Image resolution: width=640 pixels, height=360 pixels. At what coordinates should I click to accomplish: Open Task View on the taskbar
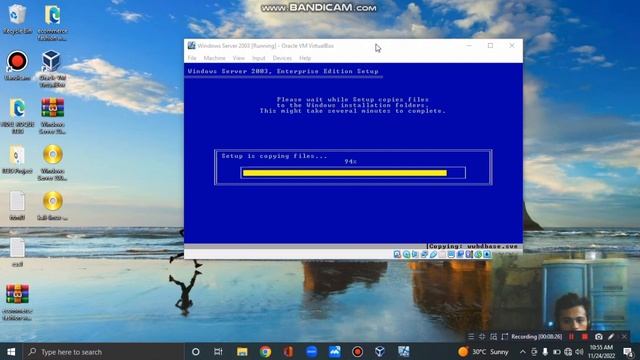(x=218, y=351)
